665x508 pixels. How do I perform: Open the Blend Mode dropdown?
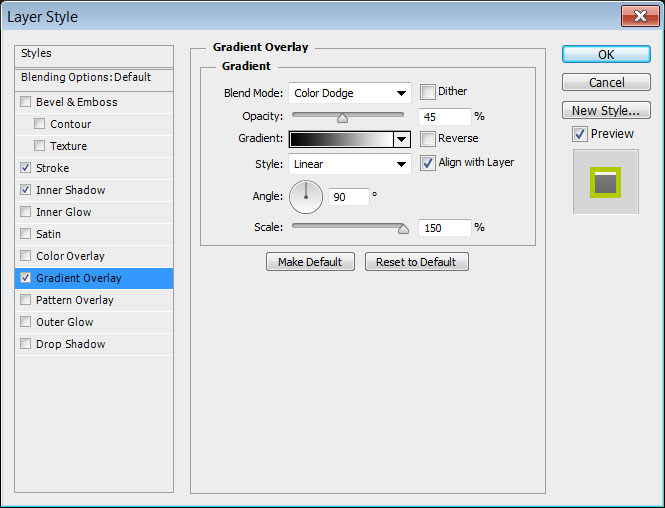coord(350,93)
